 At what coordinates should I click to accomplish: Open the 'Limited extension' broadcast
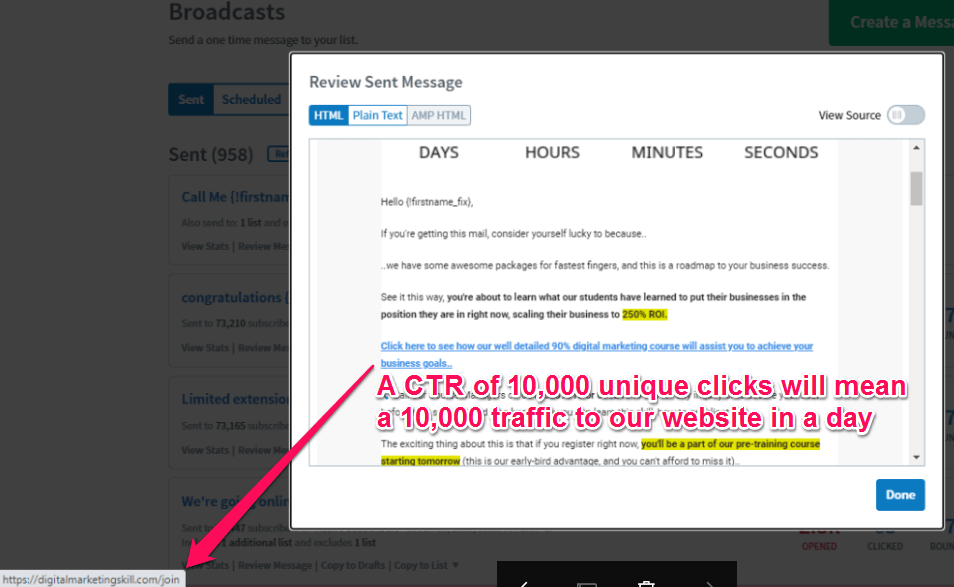pyautogui.click(x=235, y=399)
